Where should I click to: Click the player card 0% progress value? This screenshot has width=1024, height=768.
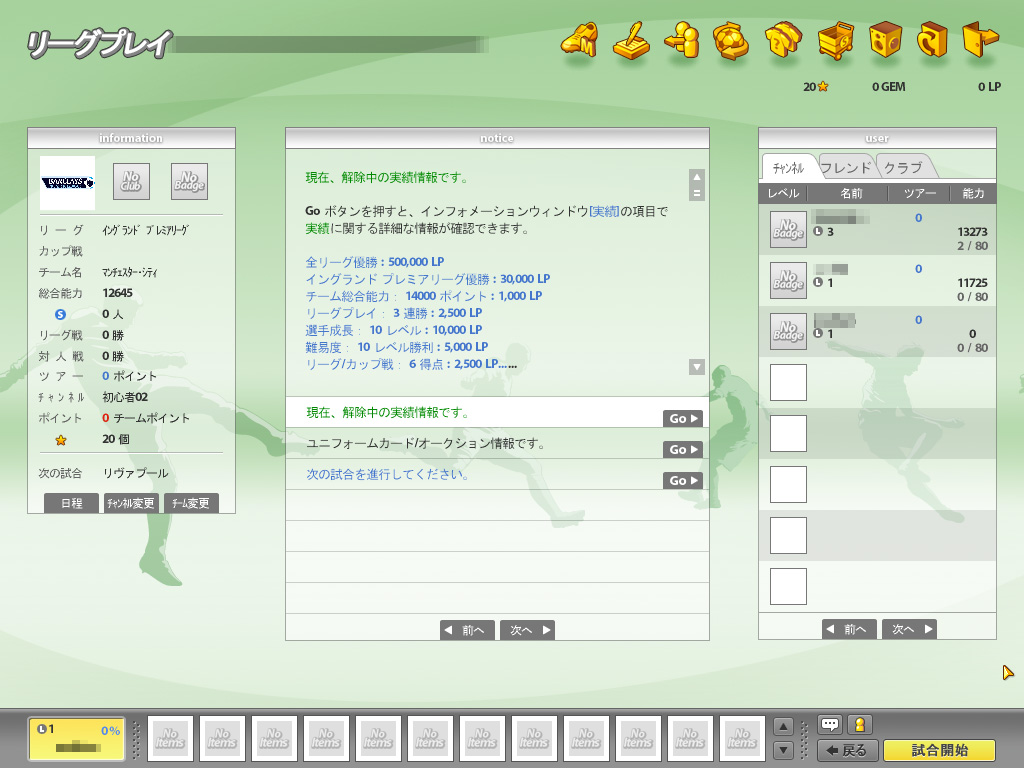tap(110, 731)
